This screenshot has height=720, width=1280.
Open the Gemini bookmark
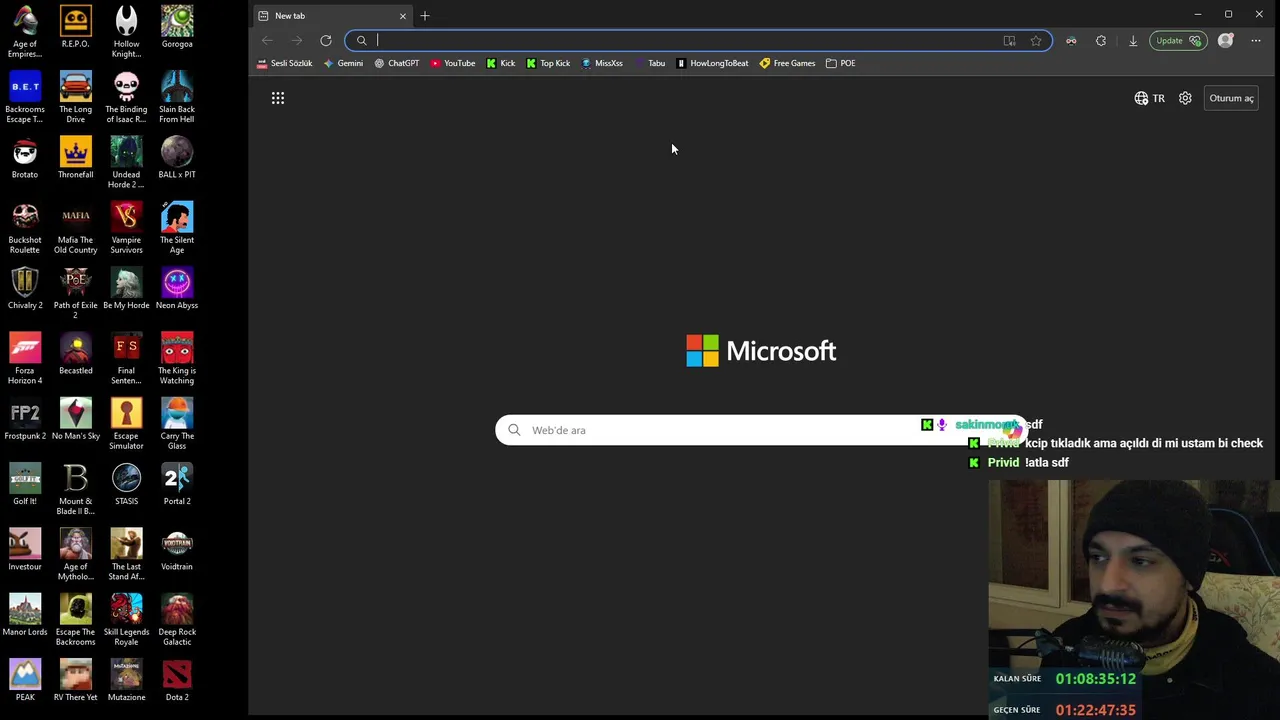click(x=343, y=63)
